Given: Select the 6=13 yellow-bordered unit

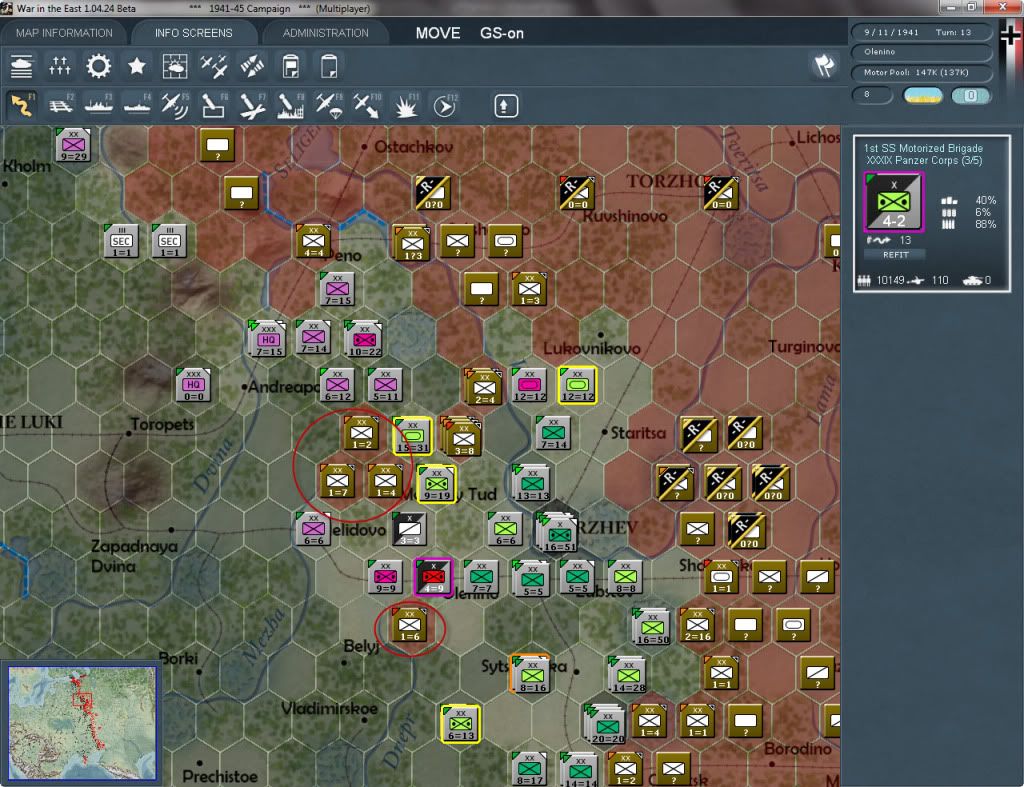Looking at the screenshot, I should (x=460, y=724).
